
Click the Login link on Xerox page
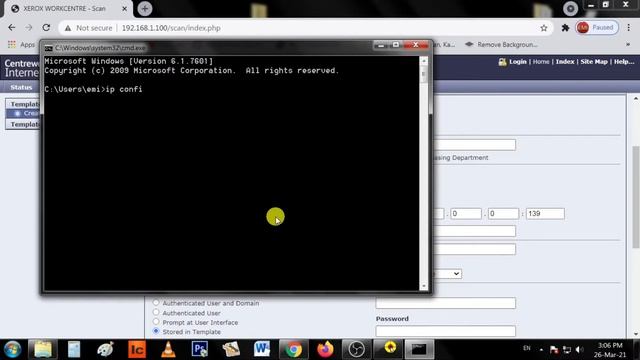(x=518, y=62)
